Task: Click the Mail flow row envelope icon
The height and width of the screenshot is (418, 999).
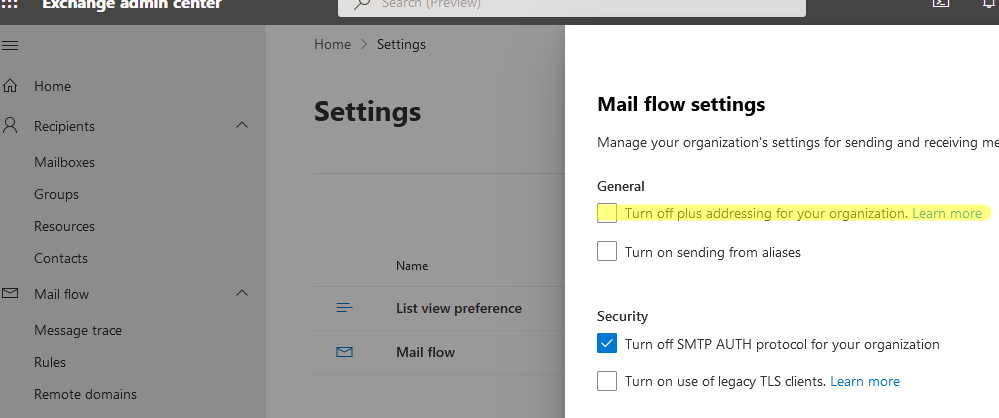Action: pyautogui.click(x=344, y=352)
